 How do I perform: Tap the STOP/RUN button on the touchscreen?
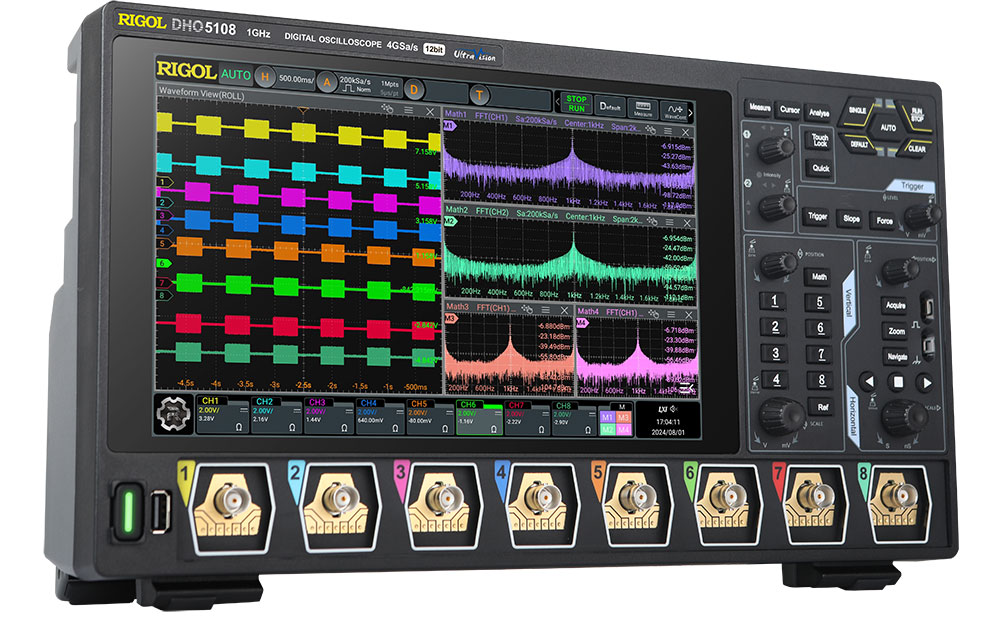(576, 103)
